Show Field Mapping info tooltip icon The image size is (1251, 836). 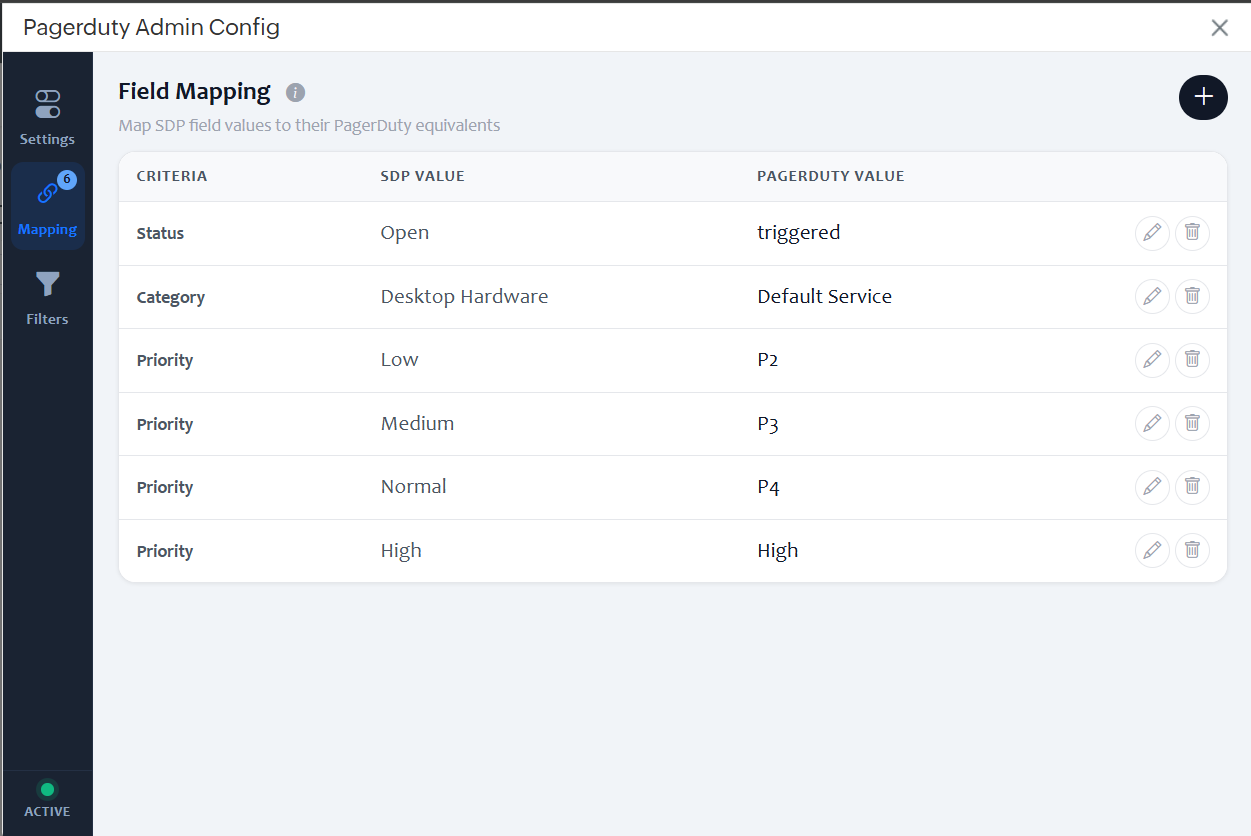point(295,92)
